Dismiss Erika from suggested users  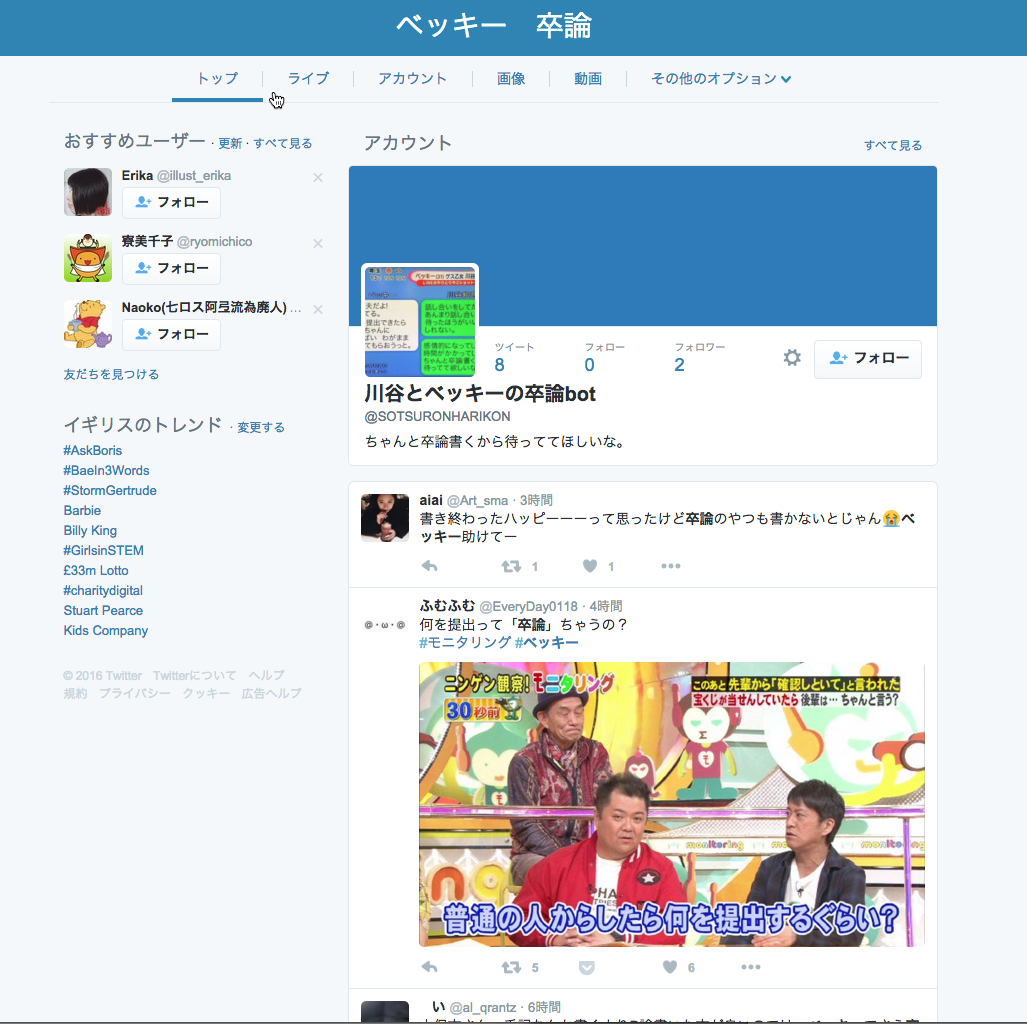point(318,178)
